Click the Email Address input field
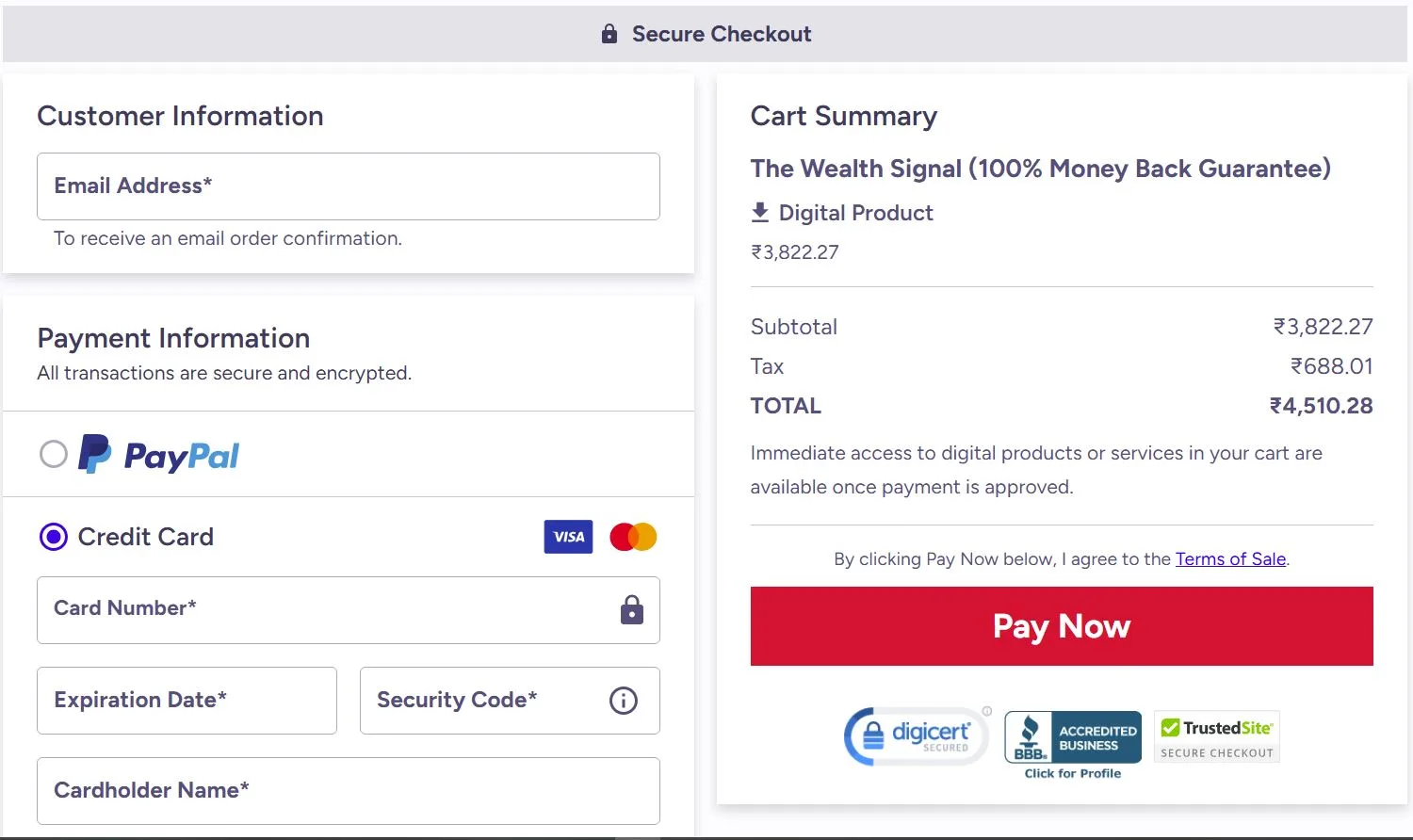The height and width of the screenshot is (840, 1413). pos(349,186)
